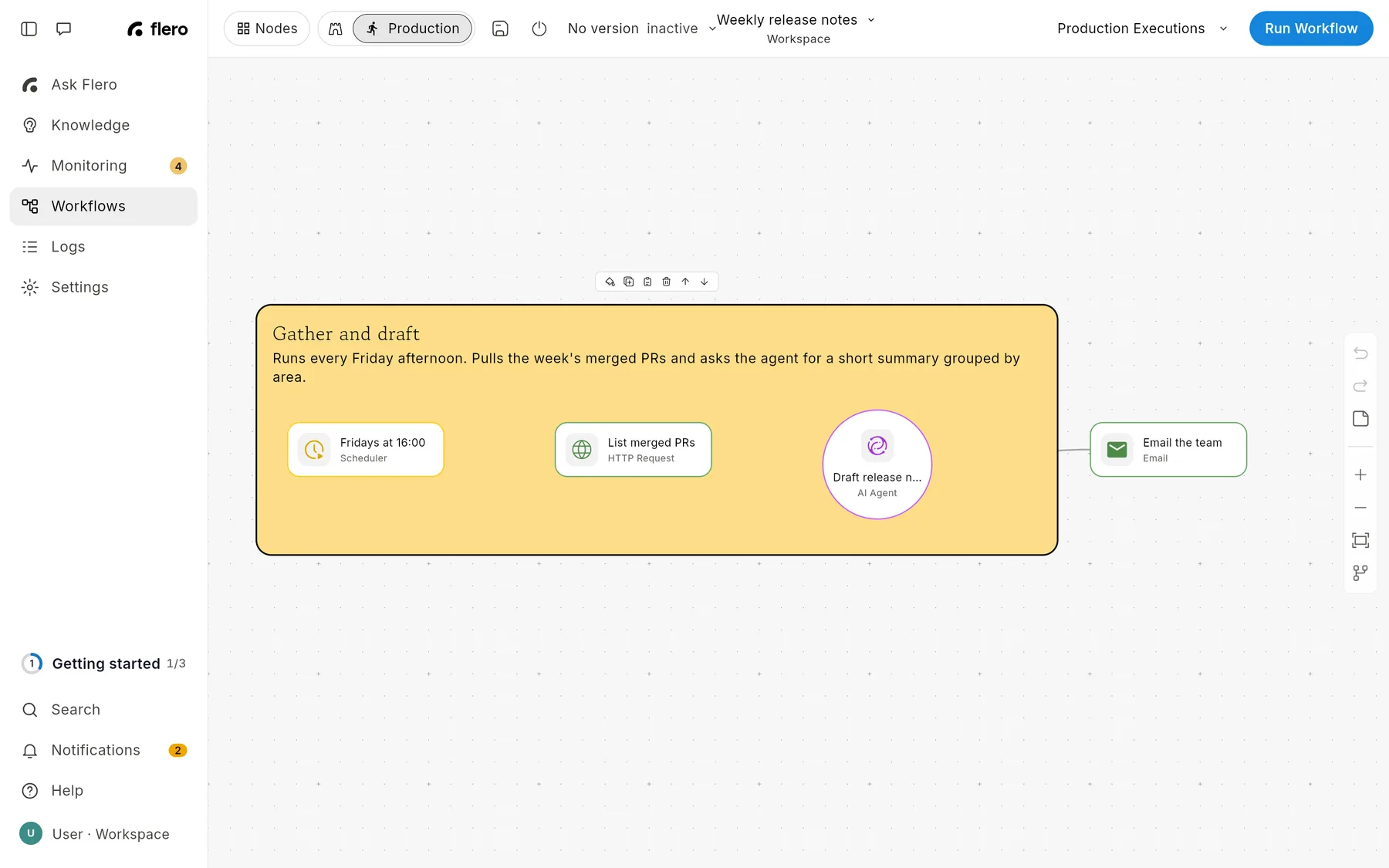This screenshot has height=868, width=1389.
Task: Select the Draft release AI Agent node
Action: (877, 464)
